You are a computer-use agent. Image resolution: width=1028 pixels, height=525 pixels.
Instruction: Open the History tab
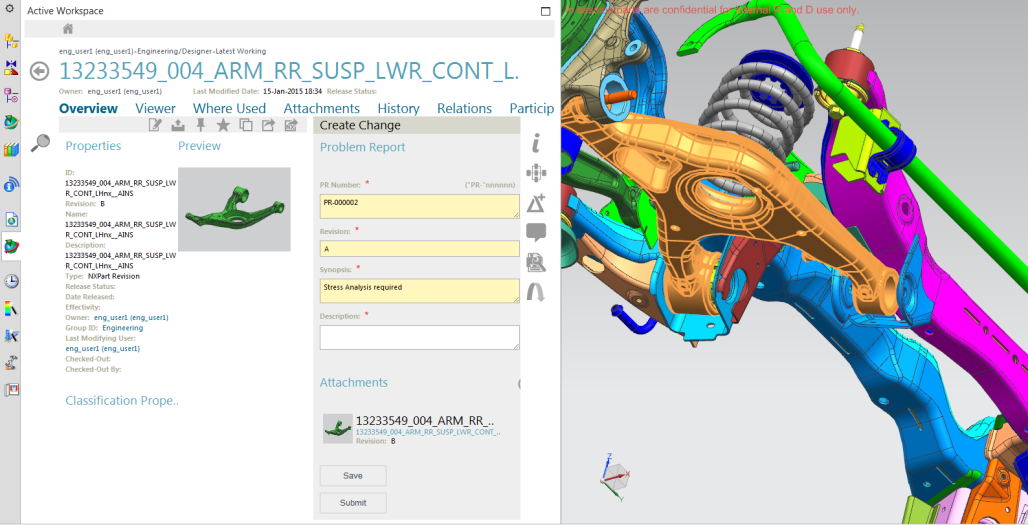click(x=399, y=108)
